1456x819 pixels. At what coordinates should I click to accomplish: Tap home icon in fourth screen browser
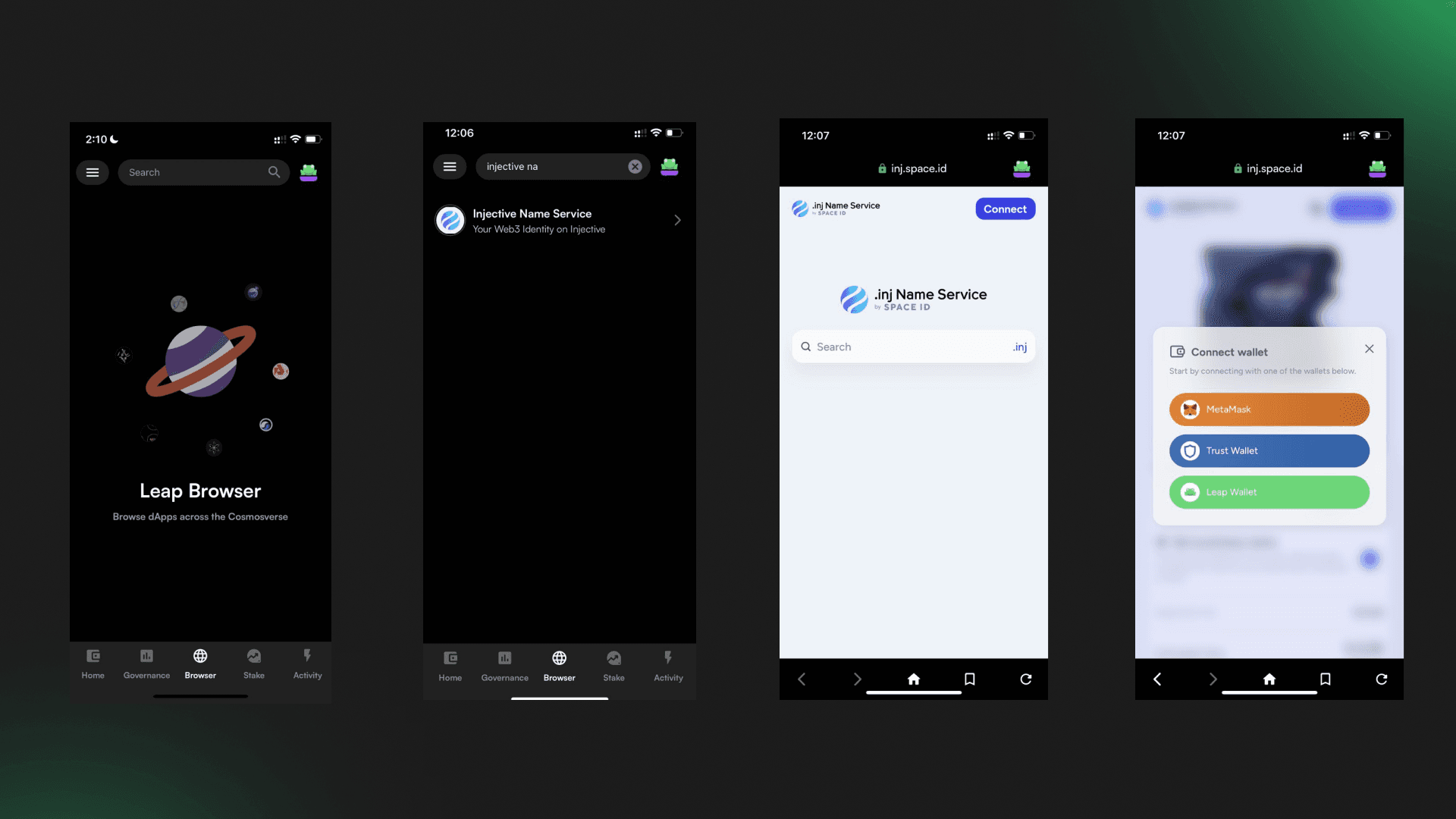click(1269, 679)
